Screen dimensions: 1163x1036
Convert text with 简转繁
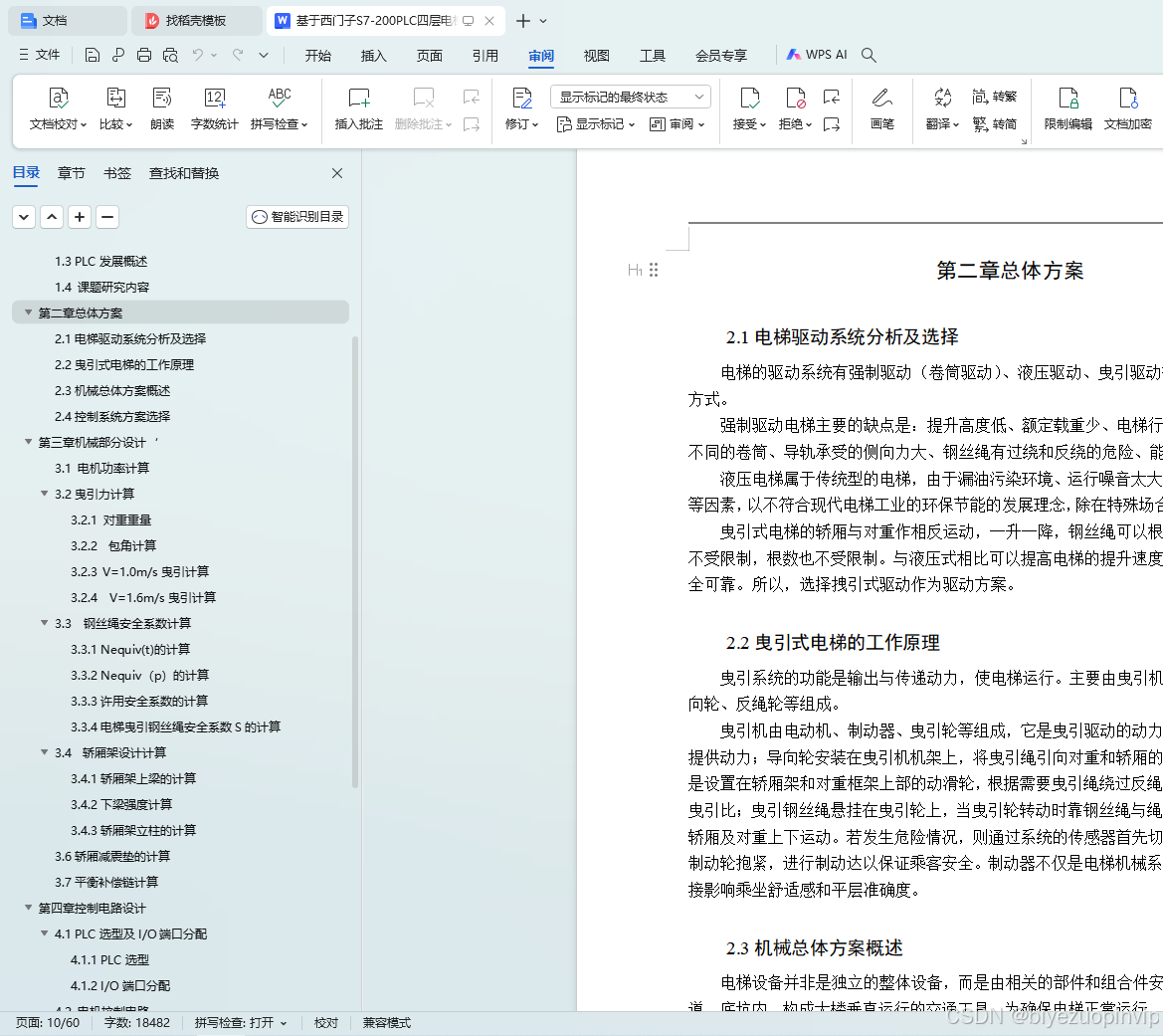click(x=995, y=97)
